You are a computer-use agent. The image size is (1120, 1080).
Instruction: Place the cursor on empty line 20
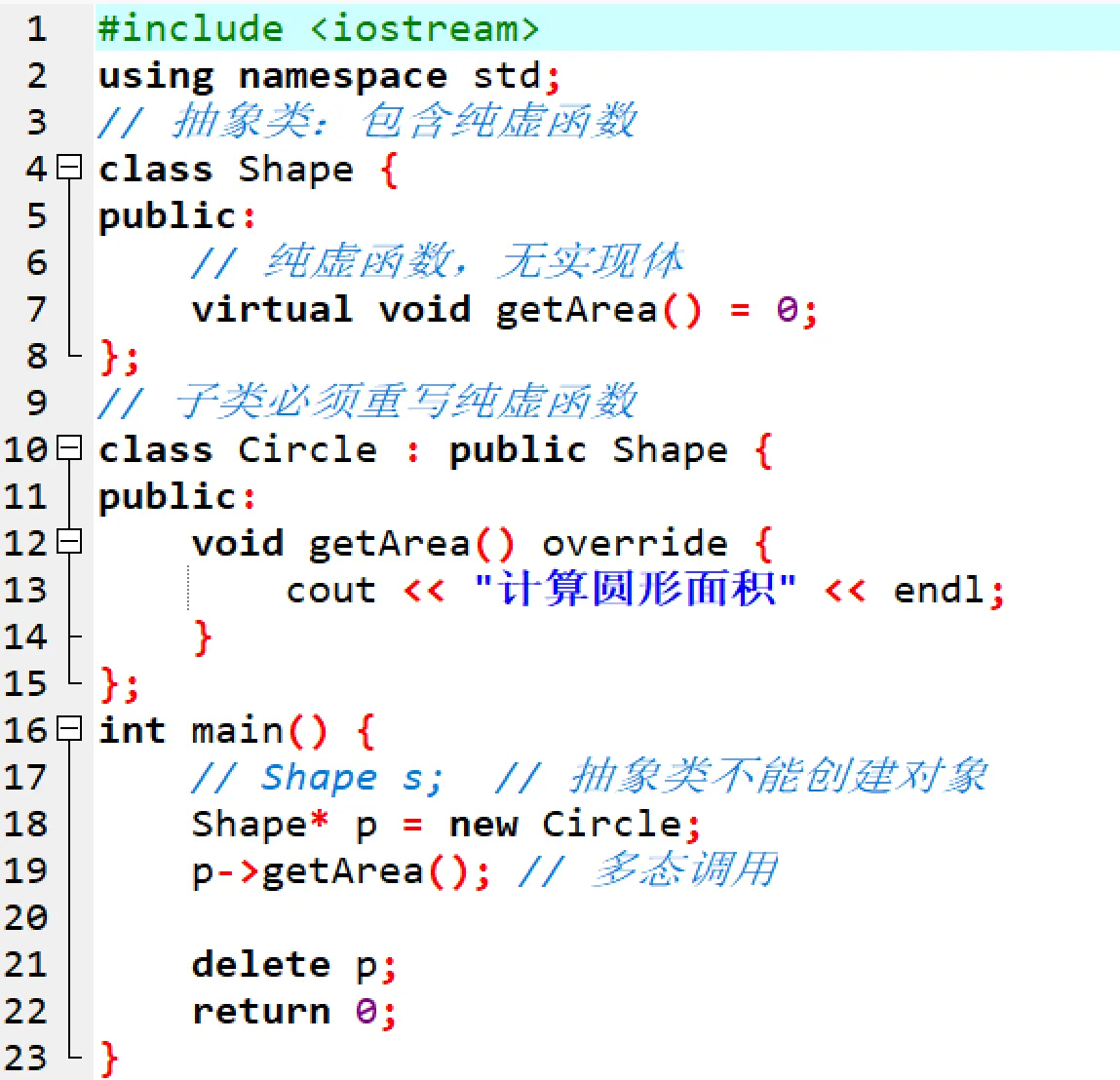607,917
